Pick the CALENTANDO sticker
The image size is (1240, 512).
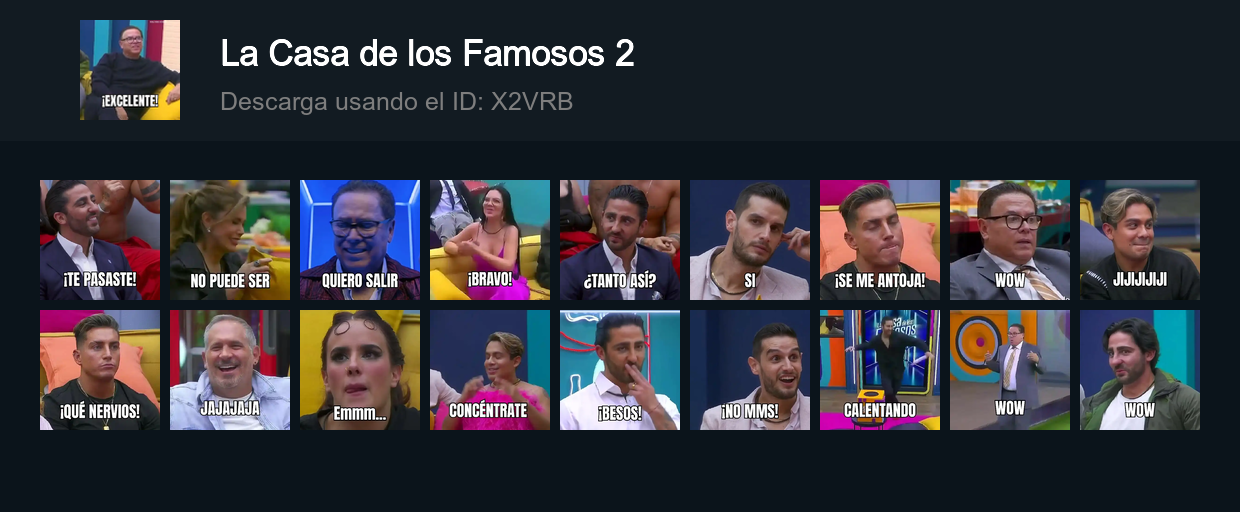click(x=880, y=370)
